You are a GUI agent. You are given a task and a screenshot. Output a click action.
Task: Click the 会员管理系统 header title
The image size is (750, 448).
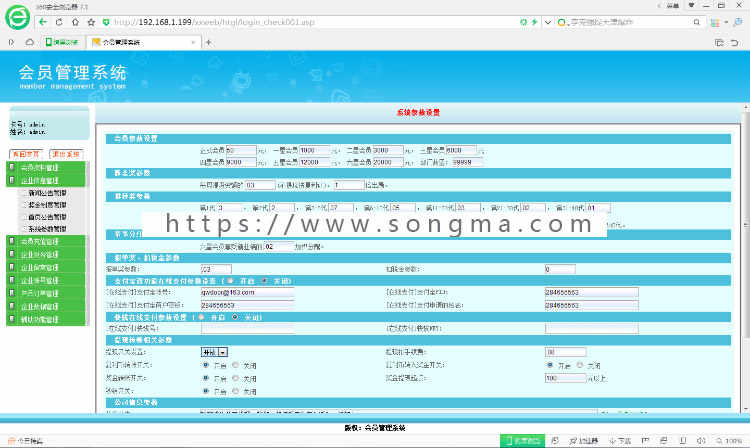pos(73,73)
